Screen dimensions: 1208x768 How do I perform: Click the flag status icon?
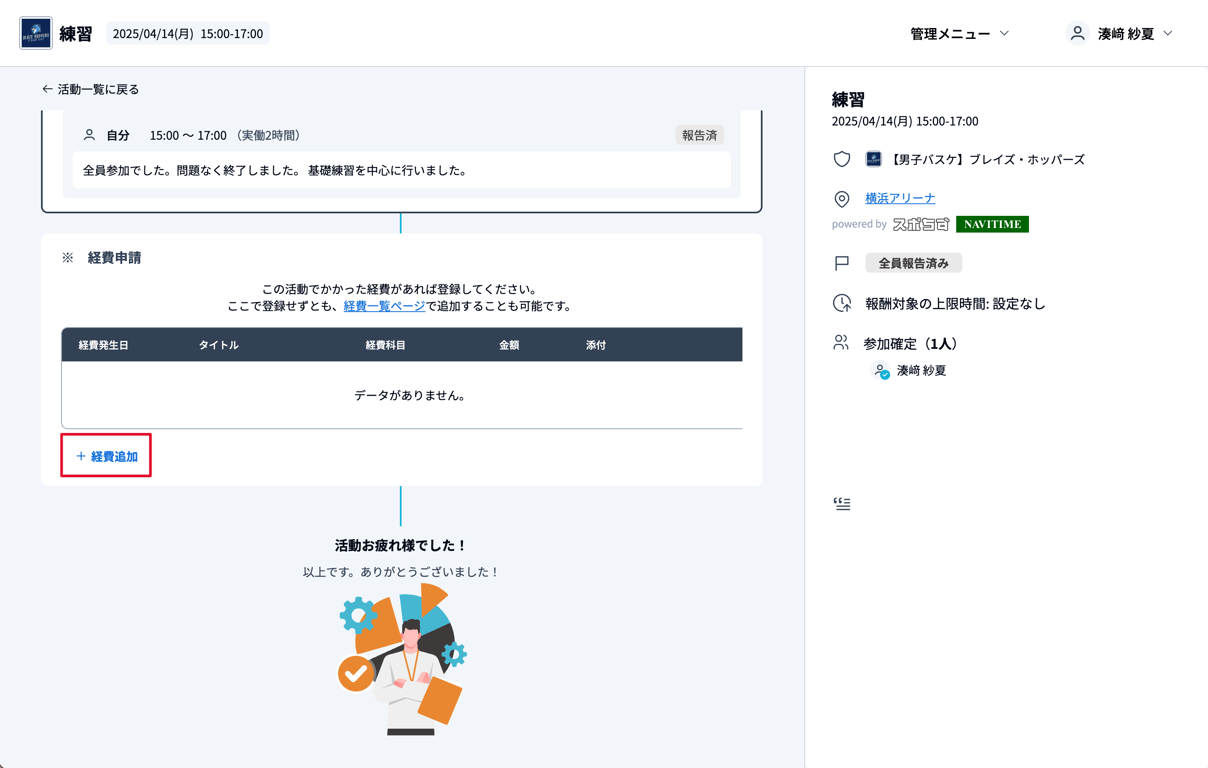[x=842, y=263]
